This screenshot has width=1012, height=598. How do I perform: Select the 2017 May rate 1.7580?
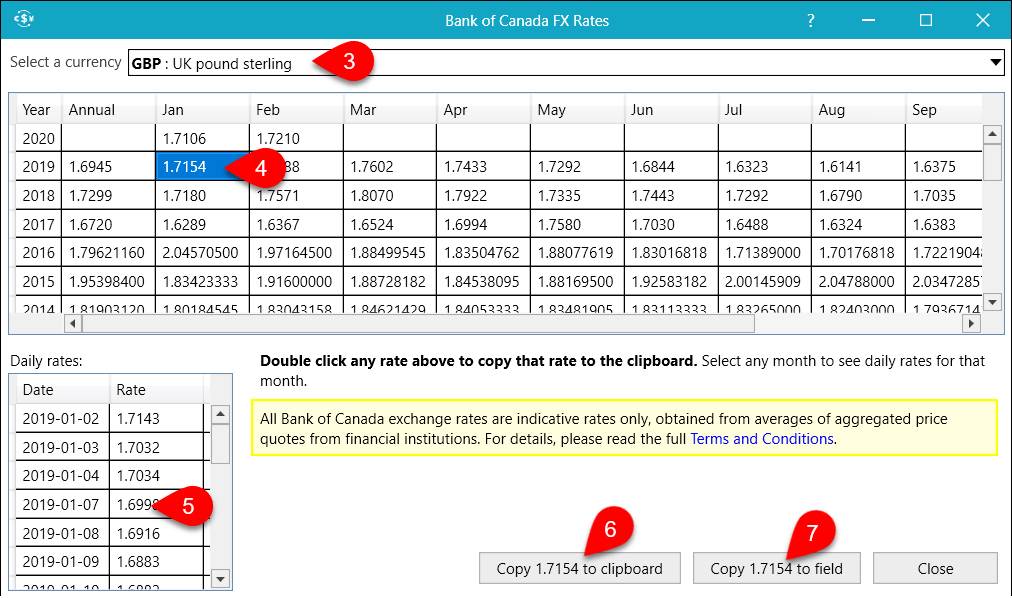coord(578,224)
